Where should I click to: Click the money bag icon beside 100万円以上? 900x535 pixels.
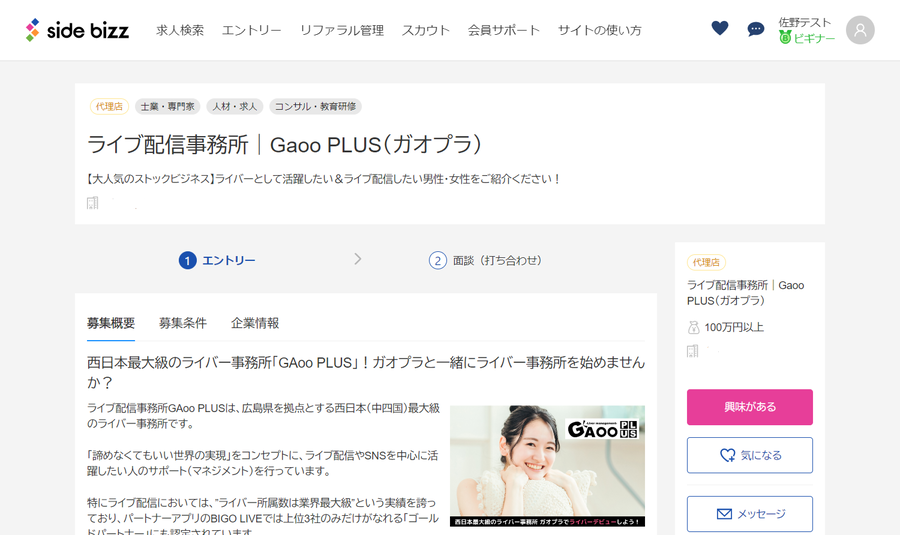point(693,327)
